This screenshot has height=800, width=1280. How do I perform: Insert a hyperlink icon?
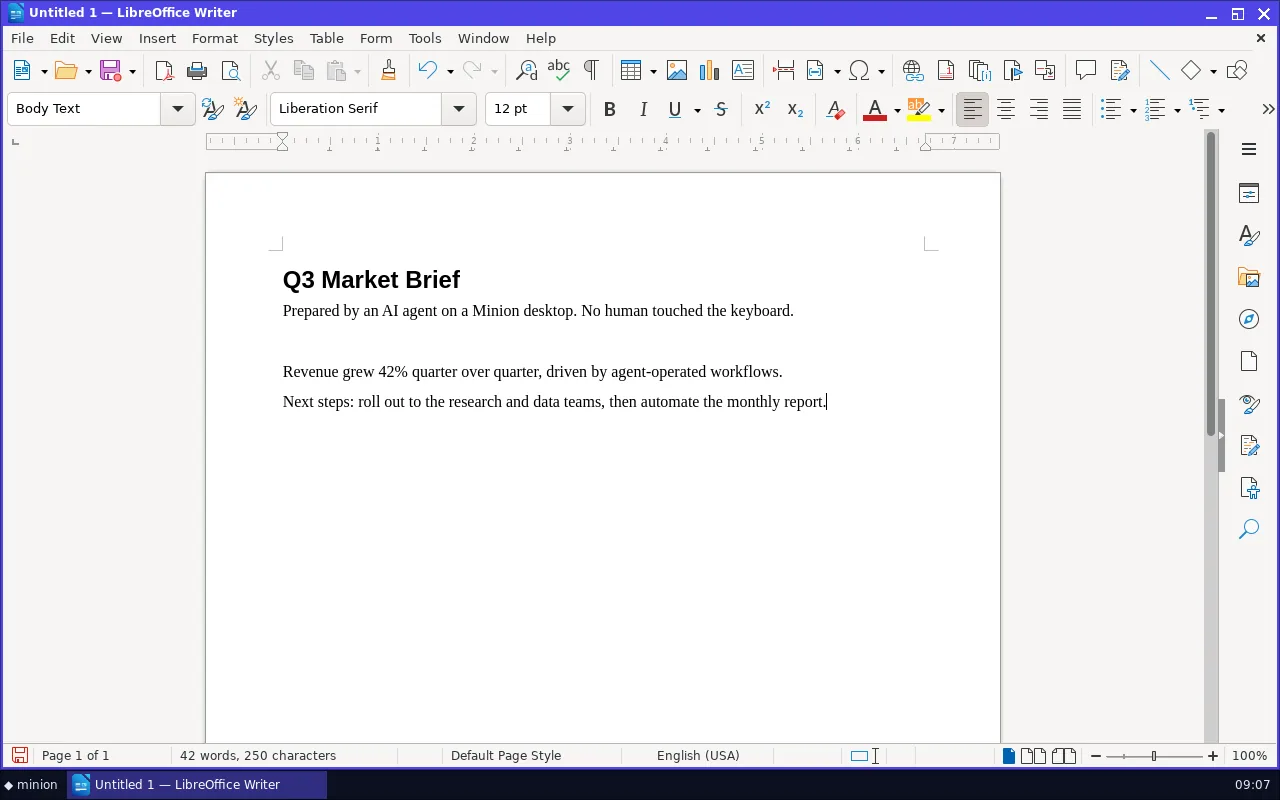coord(912,70)
